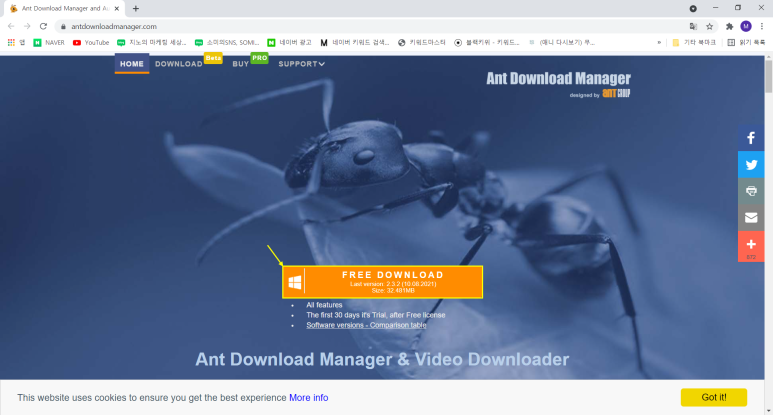The width and height of the screenshot is (773, 415).
Task: Click the browser forward arrow
Action: [x=27, y=26]
